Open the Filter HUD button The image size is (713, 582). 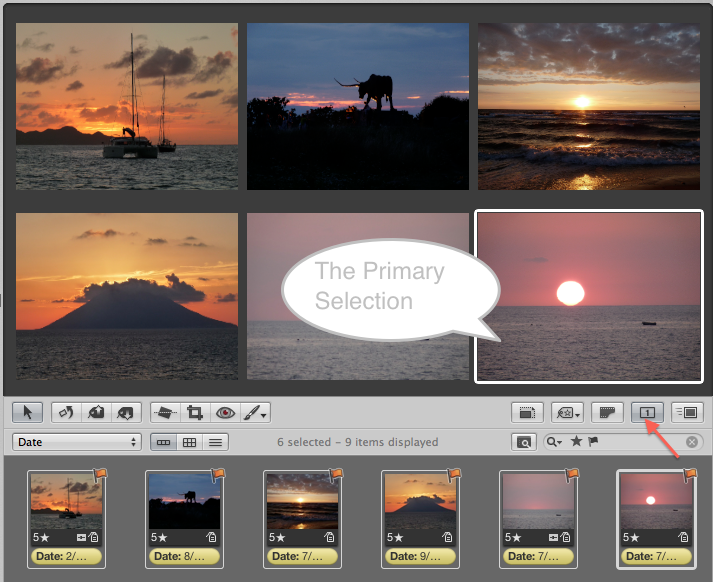[522, 442]
